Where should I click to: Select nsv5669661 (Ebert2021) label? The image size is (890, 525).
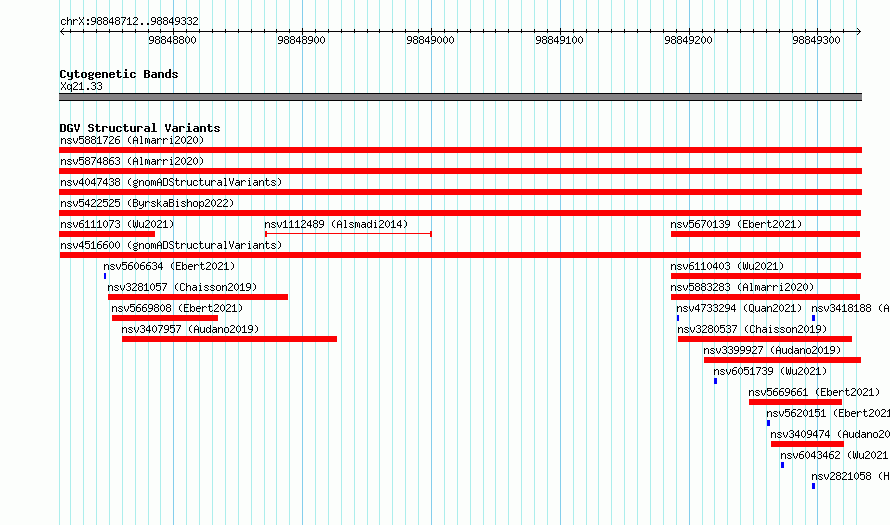coord(814,392)
